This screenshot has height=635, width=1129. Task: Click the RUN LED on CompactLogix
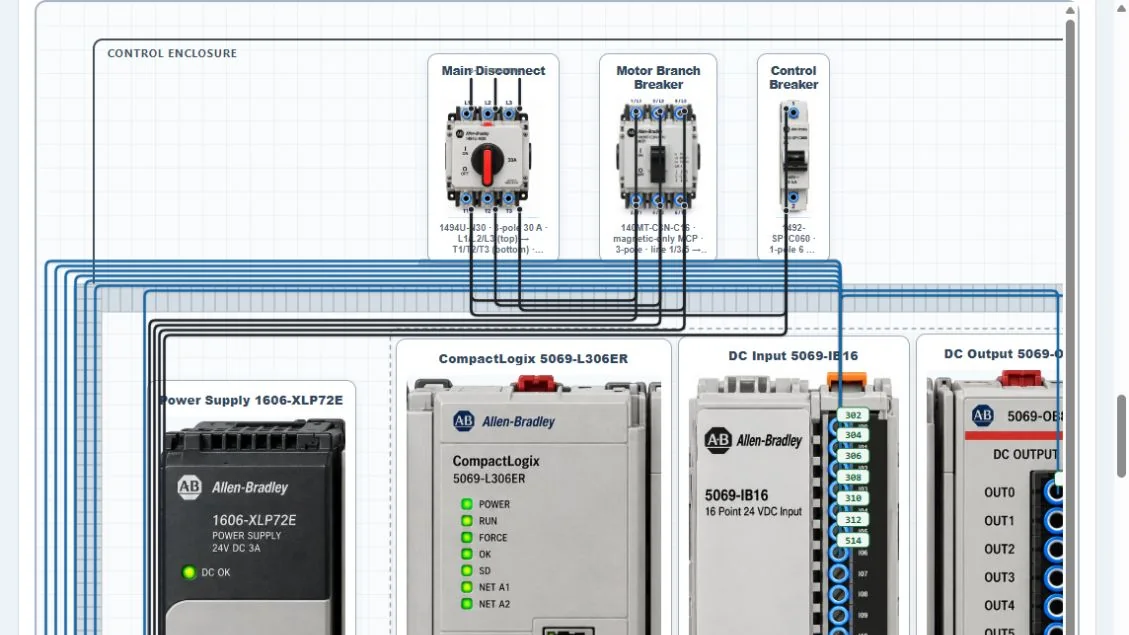[x=467, y=521]
